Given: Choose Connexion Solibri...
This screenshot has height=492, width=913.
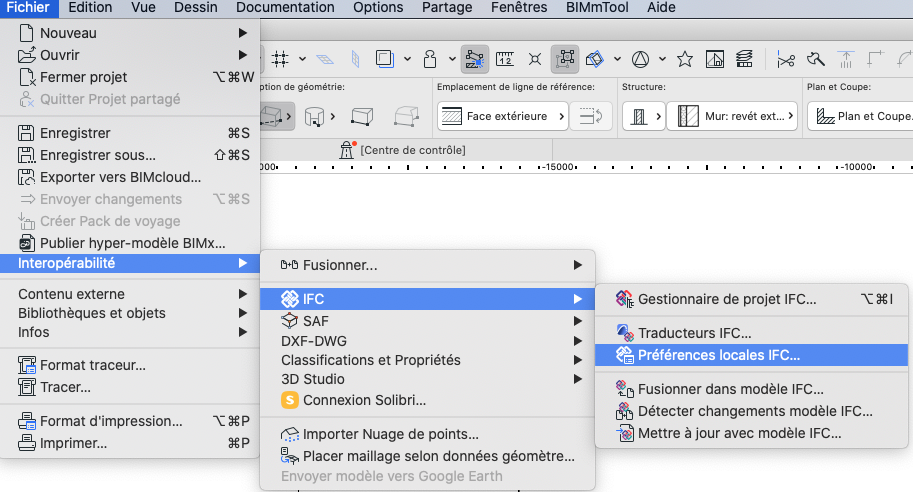Looking at the screenshot, I should pos(427,401).
